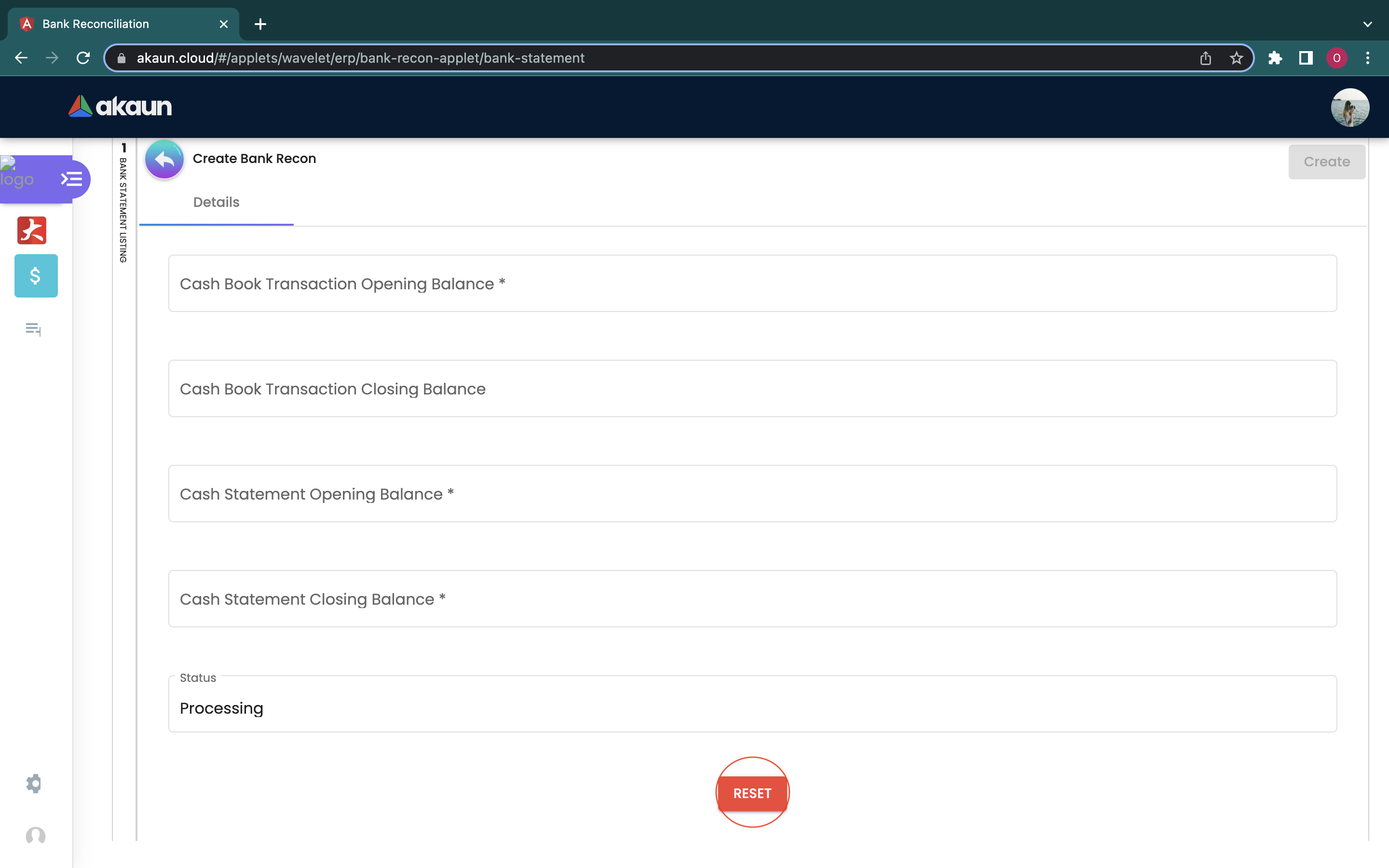This screenshot has width=1389, height=868.
Task: Open the browser extensions puzzle icon
Action: click(x=1275, y=58)
